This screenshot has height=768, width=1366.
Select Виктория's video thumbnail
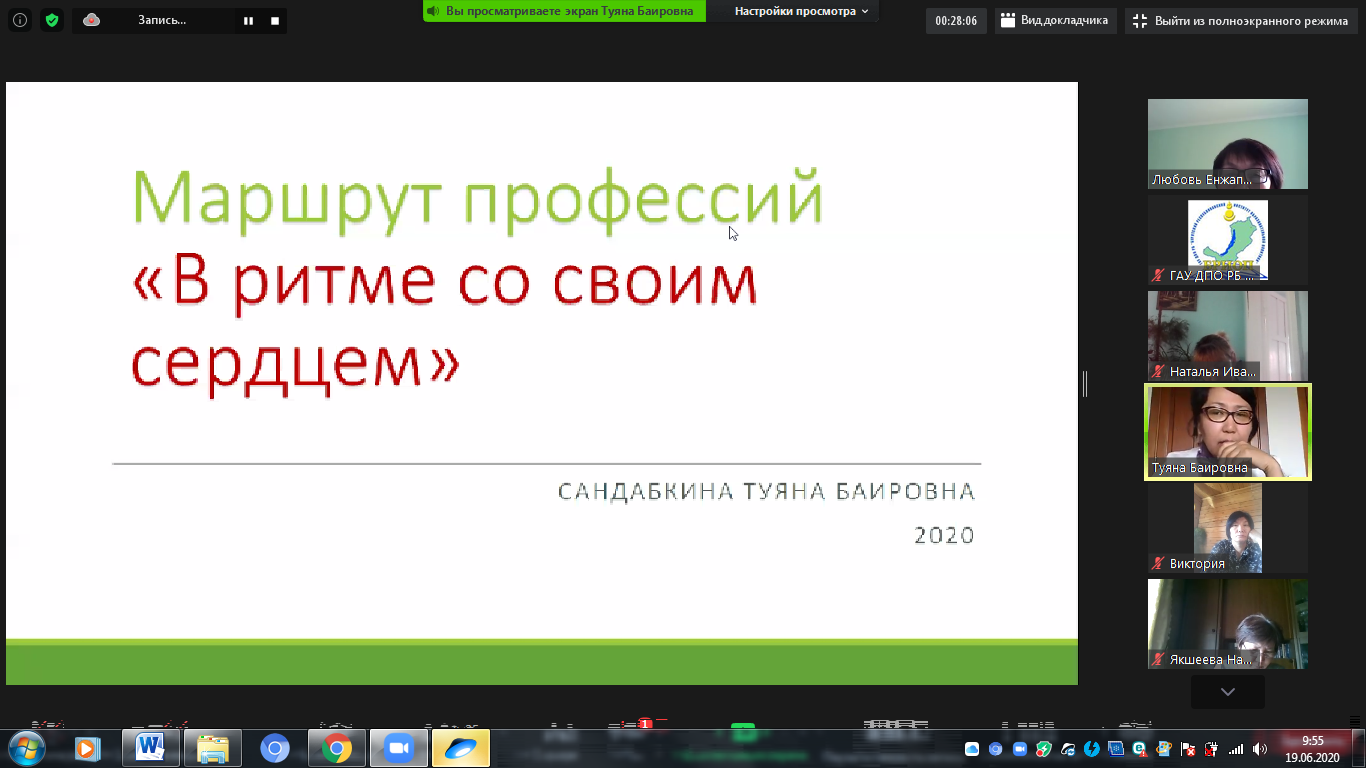pyautogui.click(x=1227, y=528)
